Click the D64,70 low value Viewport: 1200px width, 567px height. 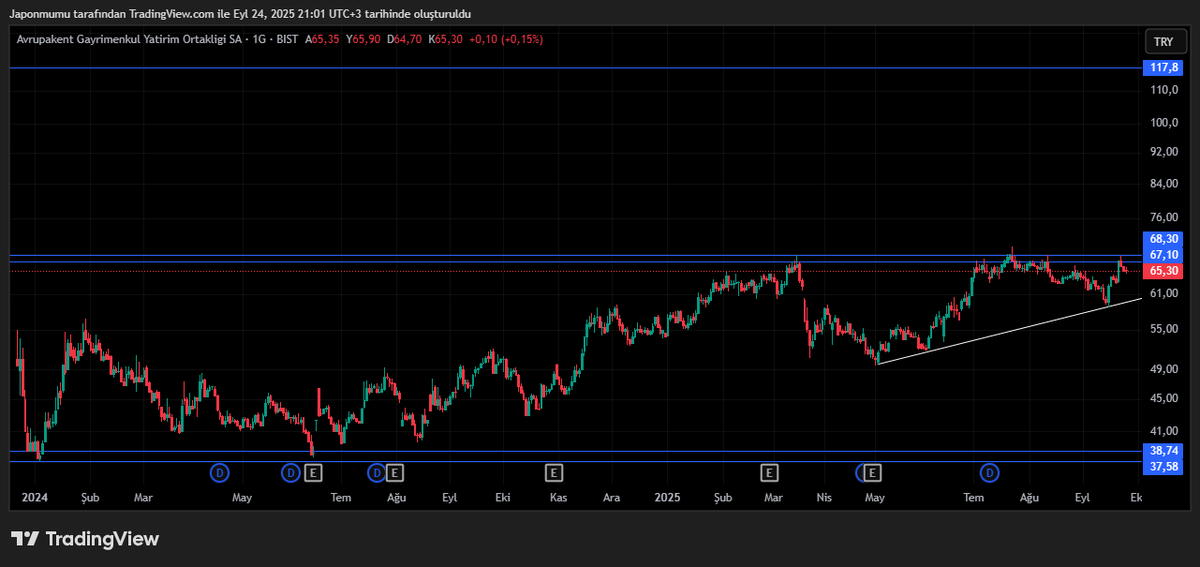pos(406,39)
